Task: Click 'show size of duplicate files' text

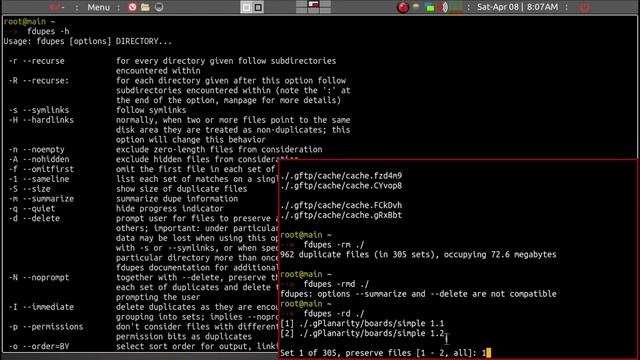Action: coord(182,189)
